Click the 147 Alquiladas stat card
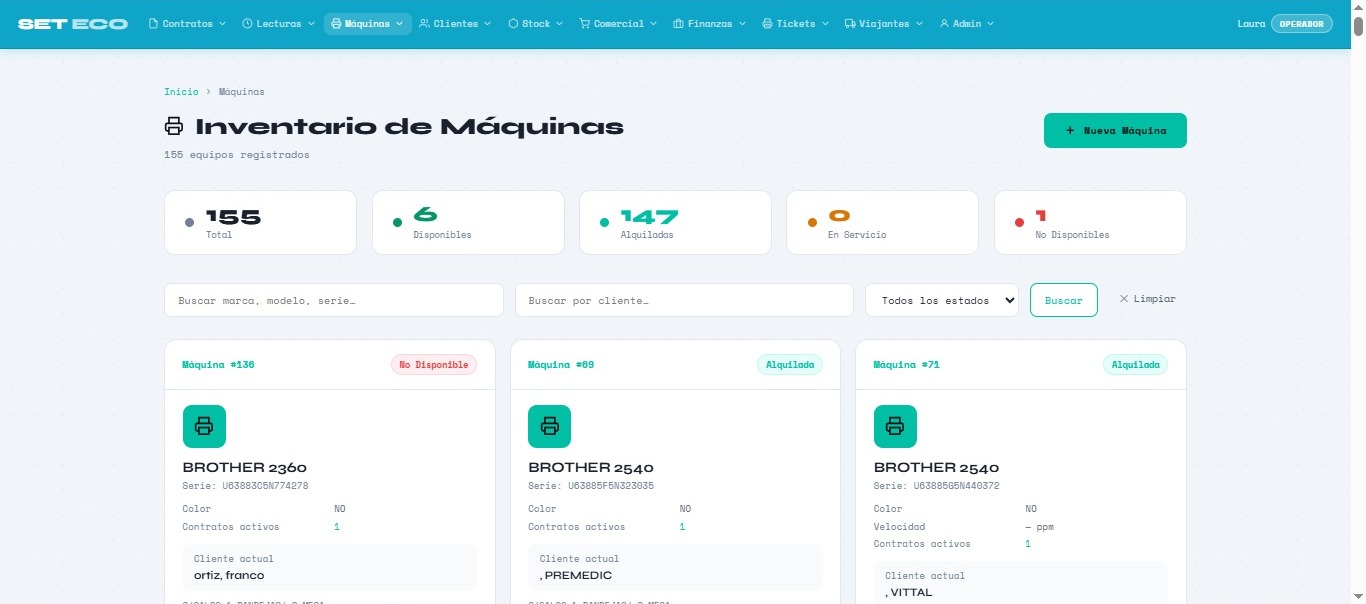The width and height of the screenshot is (1366, 604). [675, 222]
